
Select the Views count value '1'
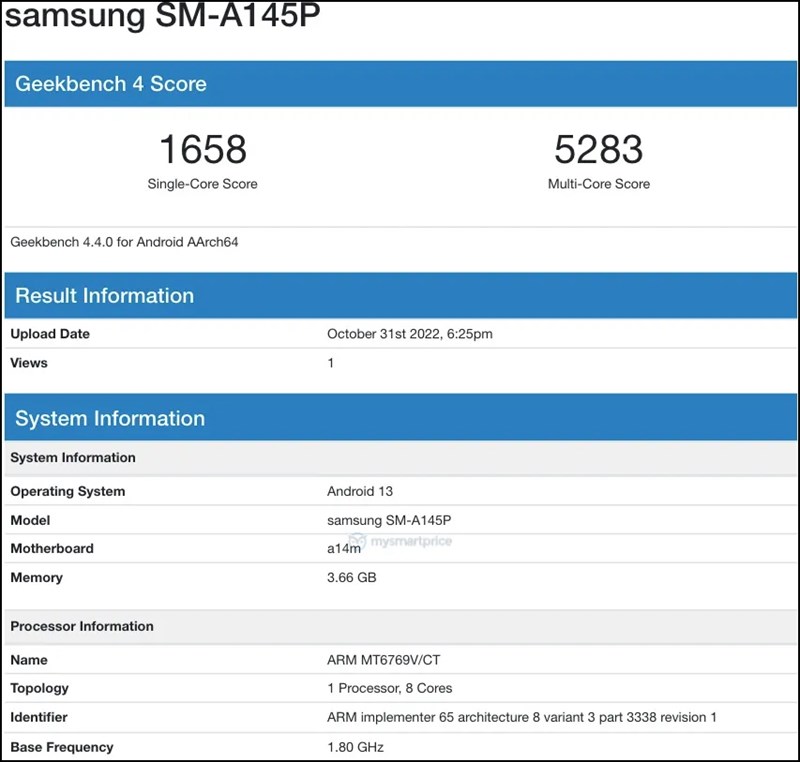click(331, 363)
